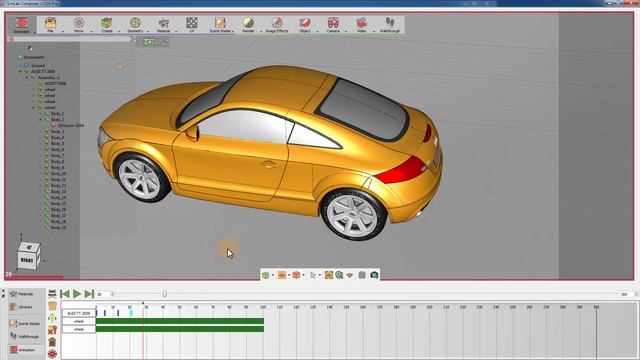The height and width of the screenshot is (360, 640).
Task: Select Body_19 in scene tree
Action: (x=58, y=228)
